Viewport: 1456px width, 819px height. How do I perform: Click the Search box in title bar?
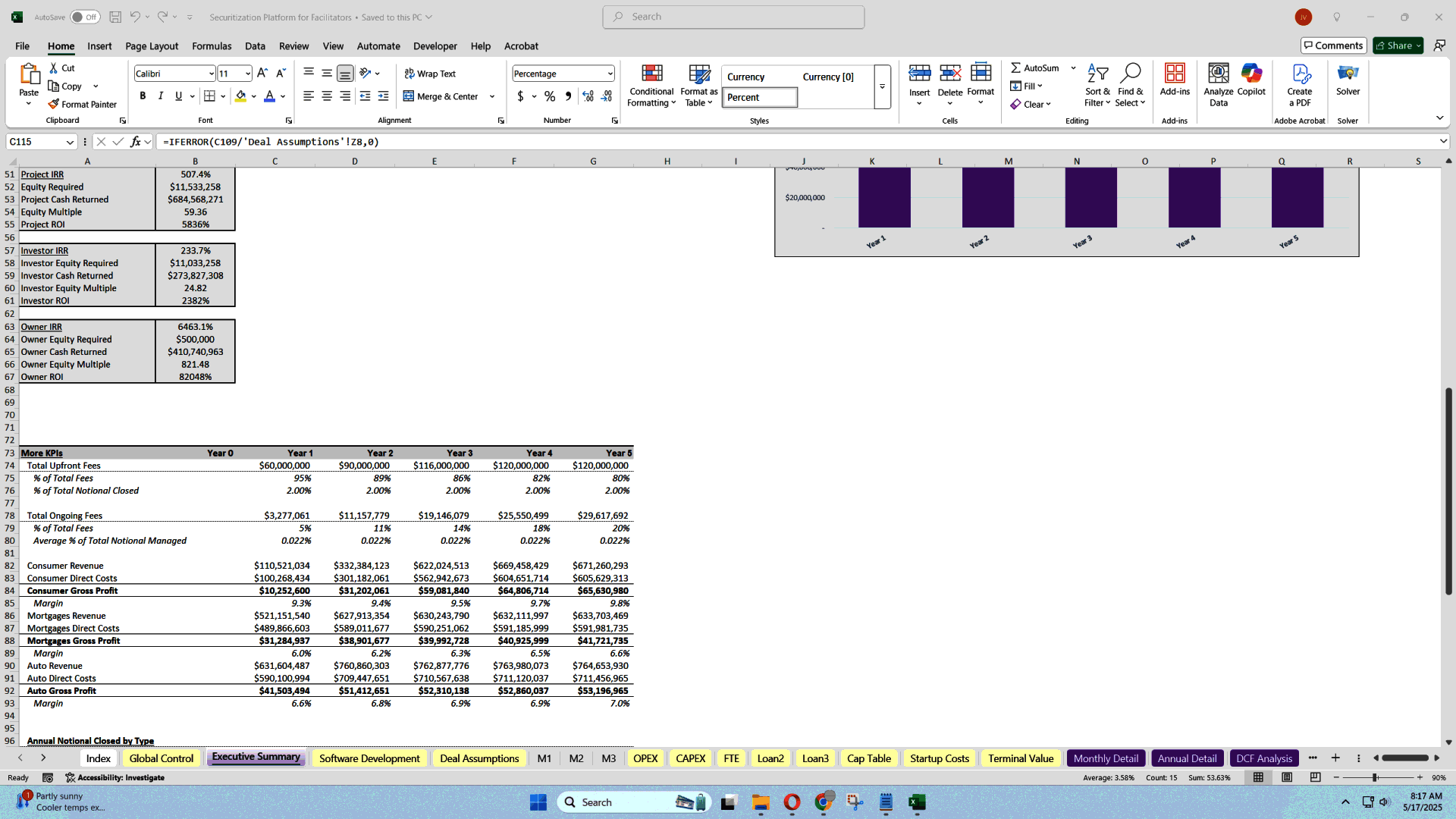coord(733,17)
